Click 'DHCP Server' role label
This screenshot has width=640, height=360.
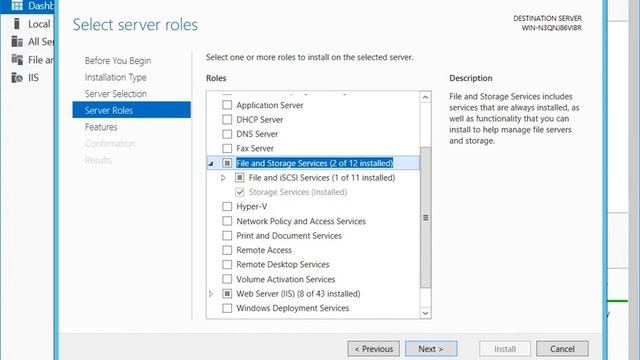[260, 120]
